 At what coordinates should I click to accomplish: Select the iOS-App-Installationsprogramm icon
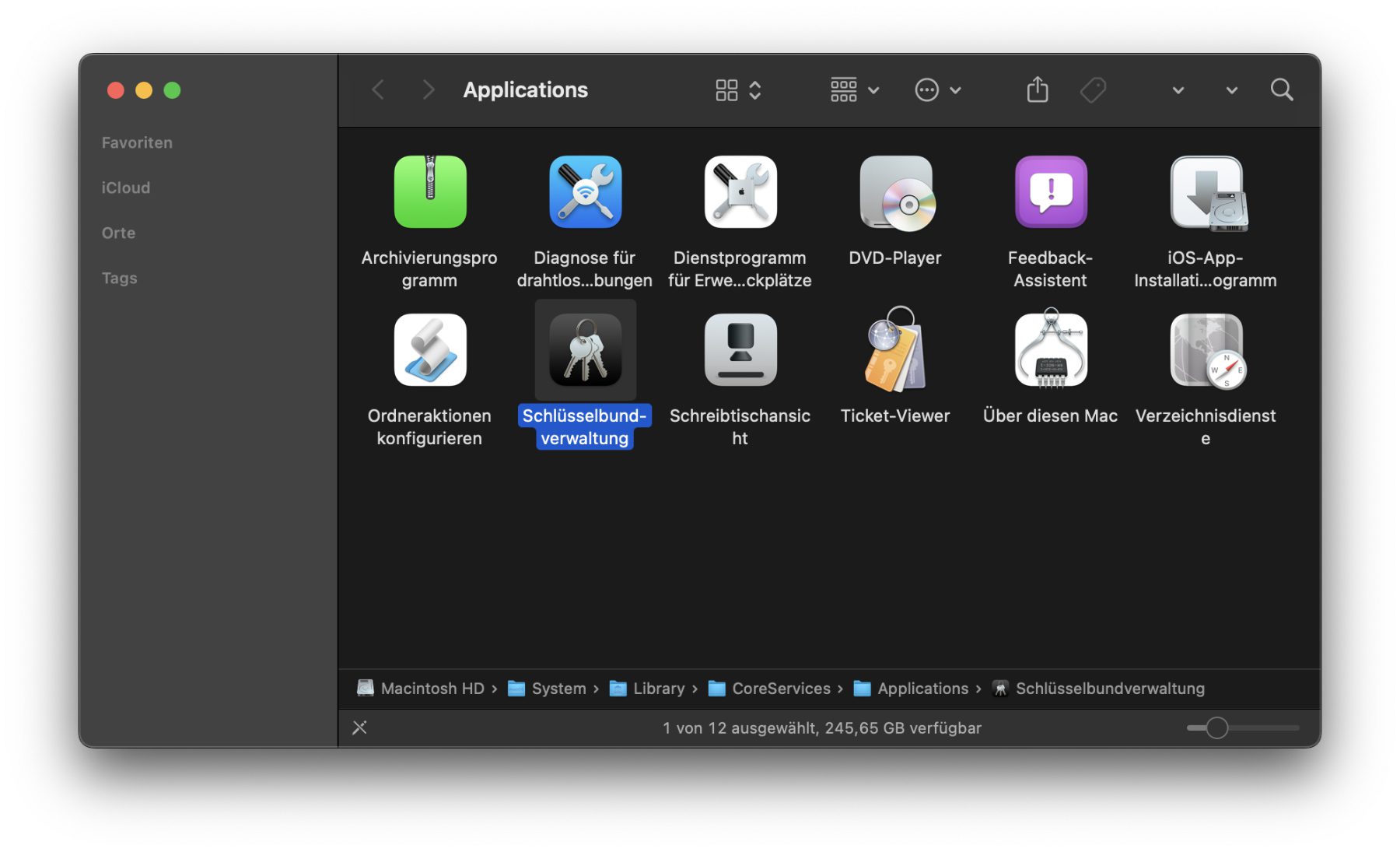tap(1206, 192)
